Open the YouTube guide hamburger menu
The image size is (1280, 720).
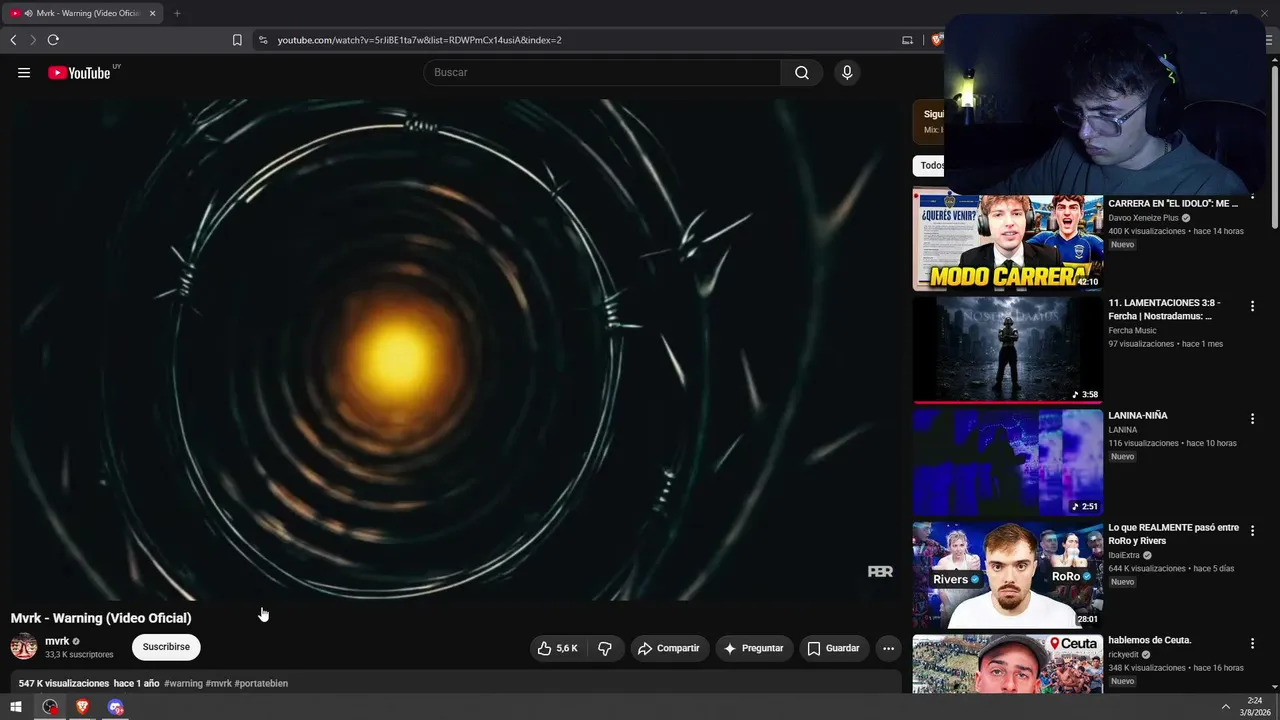click(24, 73)
